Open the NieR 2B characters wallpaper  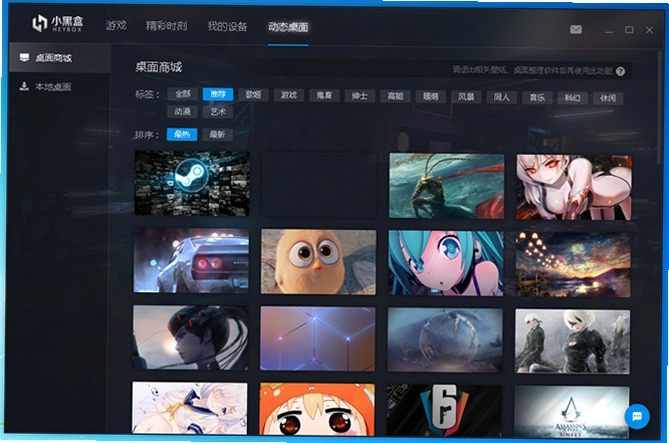tap(572, 341)
